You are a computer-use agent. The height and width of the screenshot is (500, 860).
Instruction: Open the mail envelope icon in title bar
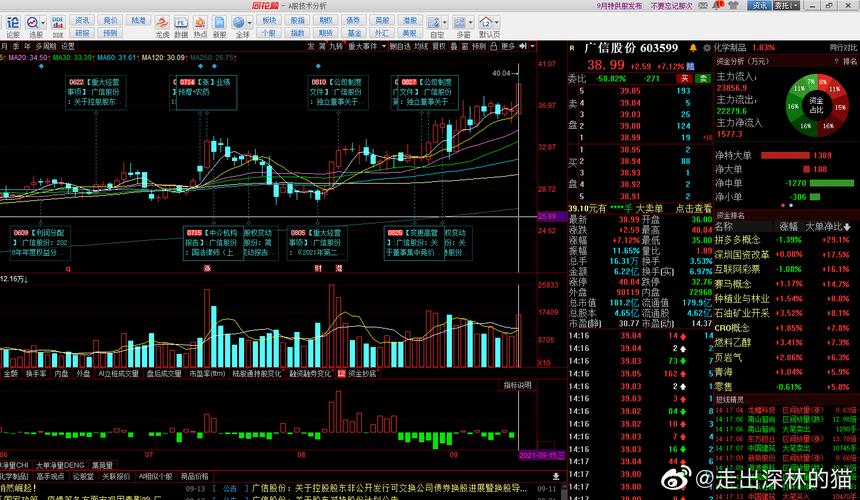pyautogui.click(x=704, y=5)
